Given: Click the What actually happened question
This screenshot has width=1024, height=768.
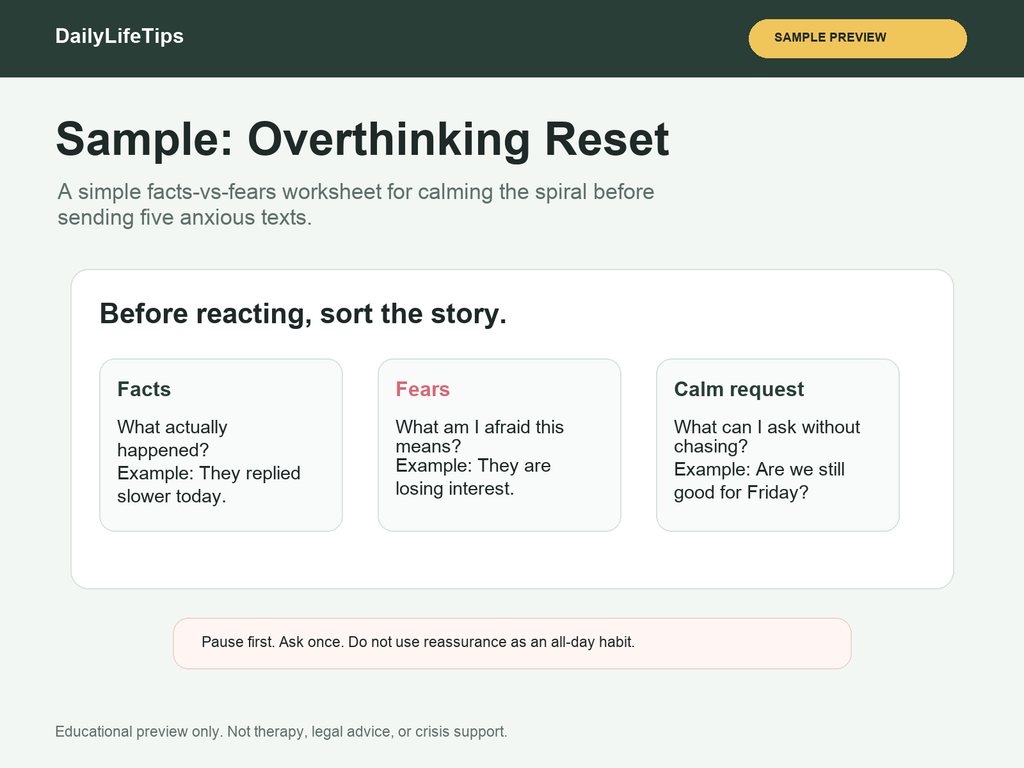Looking at the screenshot, I should click(172, 438).
